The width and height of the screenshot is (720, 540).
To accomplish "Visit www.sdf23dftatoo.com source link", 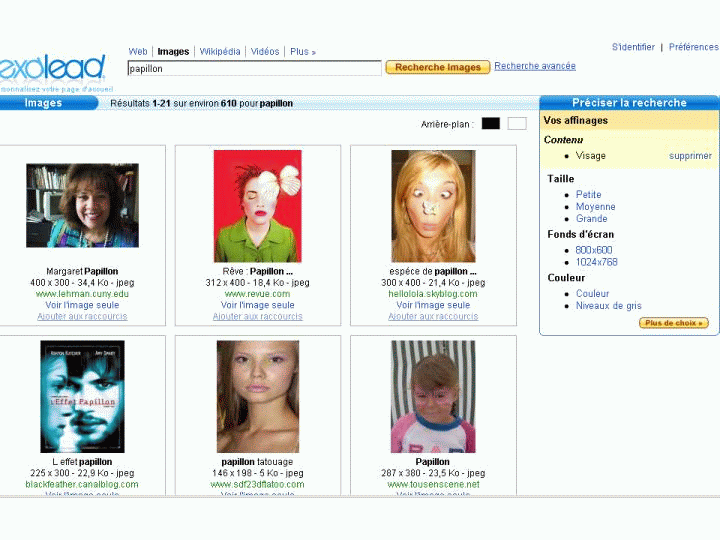I will tap(257, 484).
